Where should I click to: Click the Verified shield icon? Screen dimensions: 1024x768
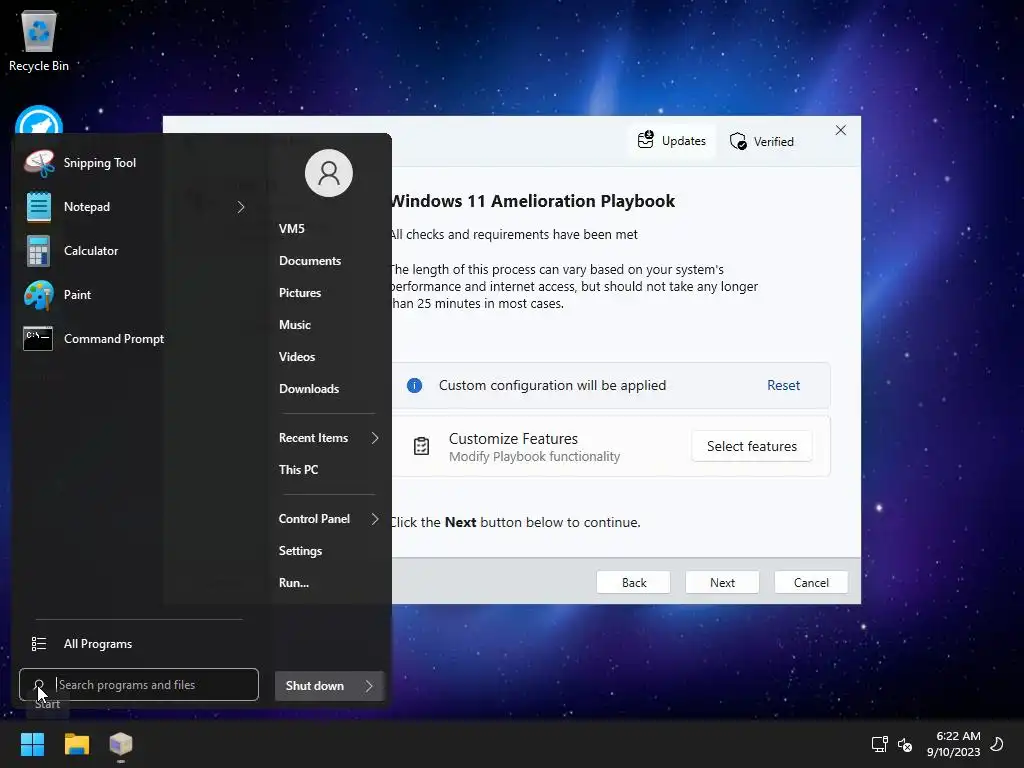(x=738, y=141)
